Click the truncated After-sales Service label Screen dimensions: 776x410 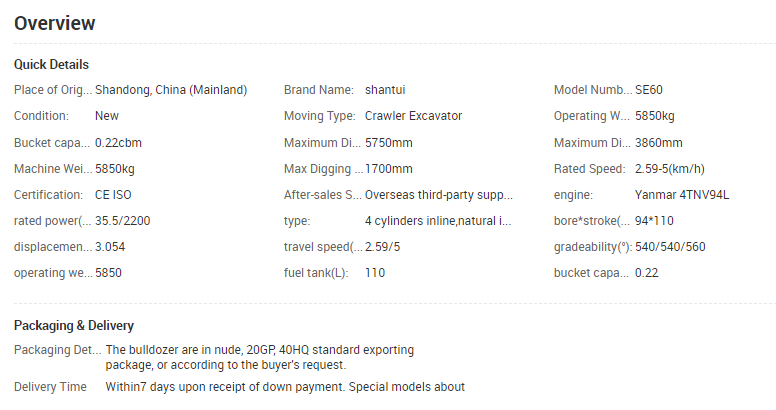click(x=323, y=195)
